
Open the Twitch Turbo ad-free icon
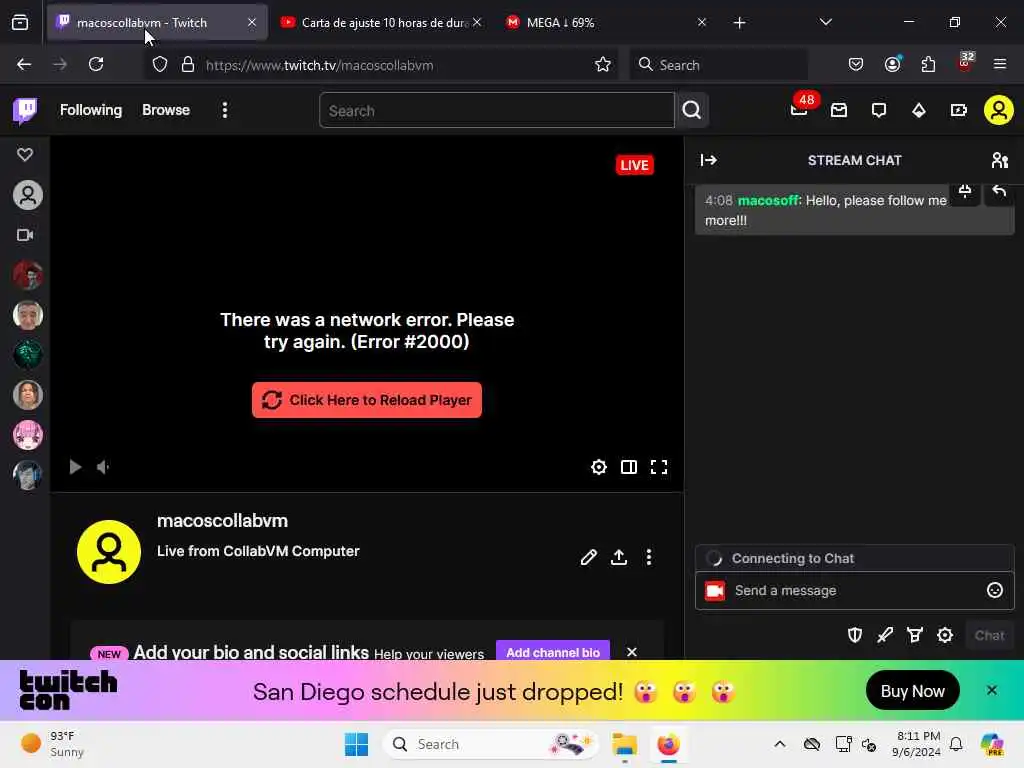tap(959, 110)
